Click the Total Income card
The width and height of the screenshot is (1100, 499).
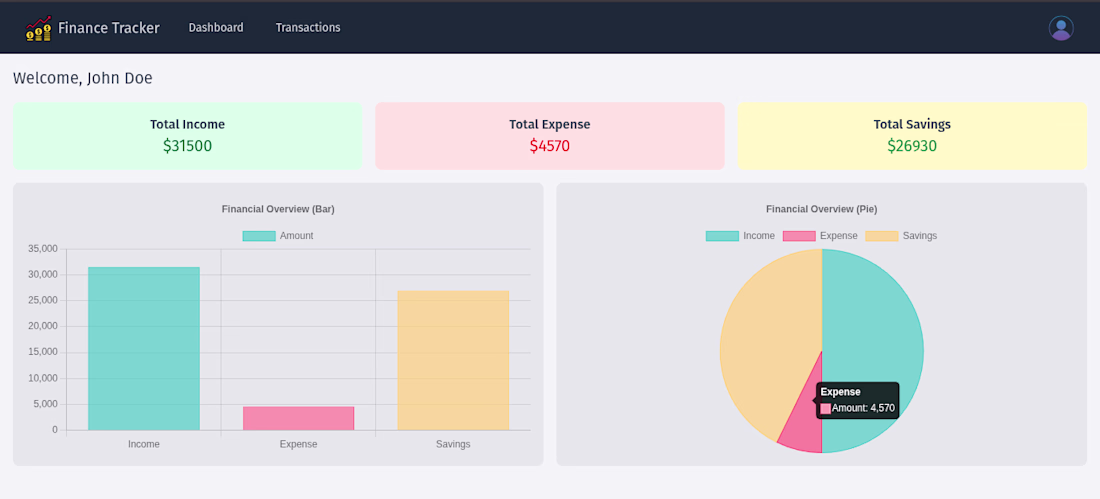(187, 136)
